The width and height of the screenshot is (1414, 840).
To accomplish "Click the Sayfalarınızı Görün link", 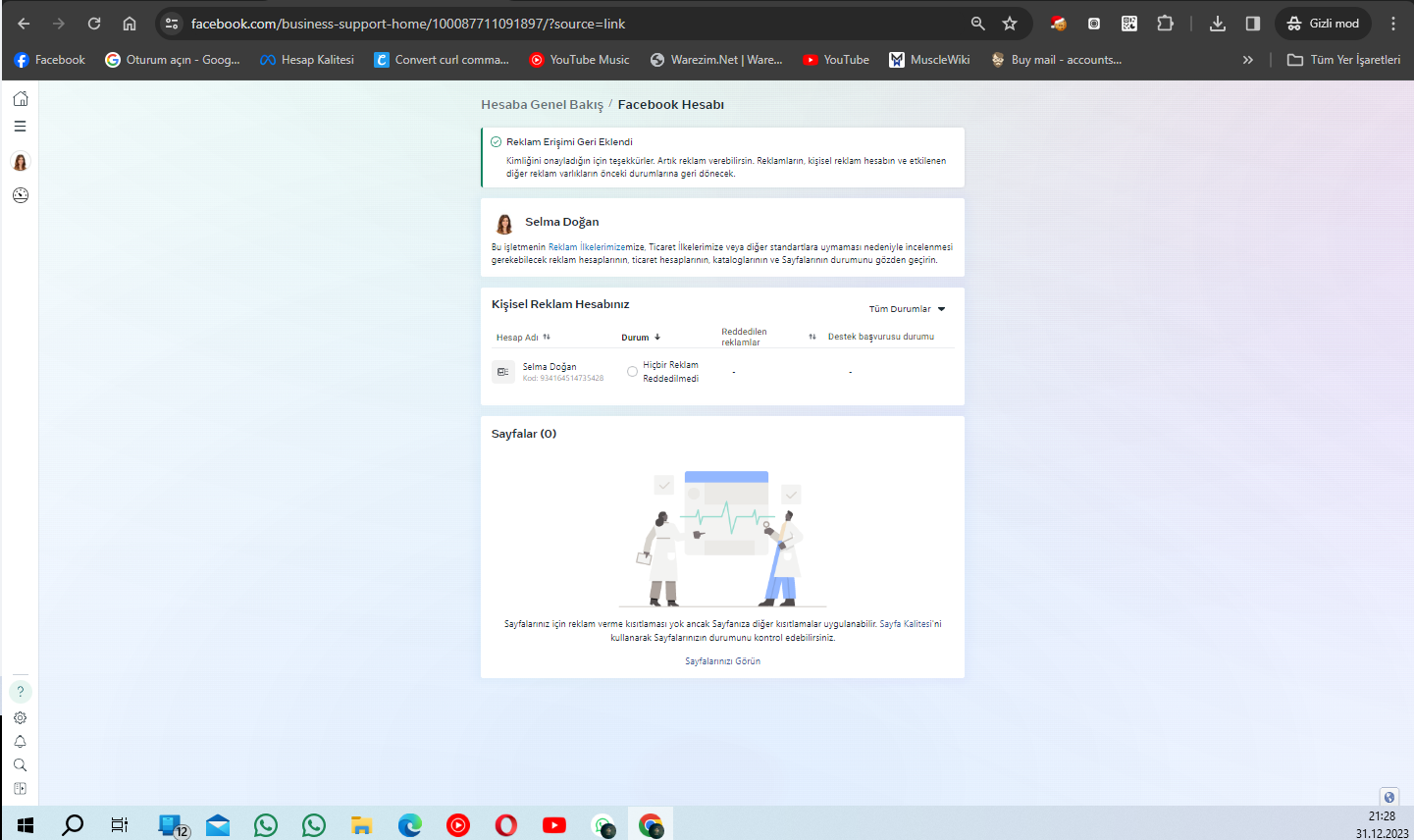I will [x=722, y=661].
